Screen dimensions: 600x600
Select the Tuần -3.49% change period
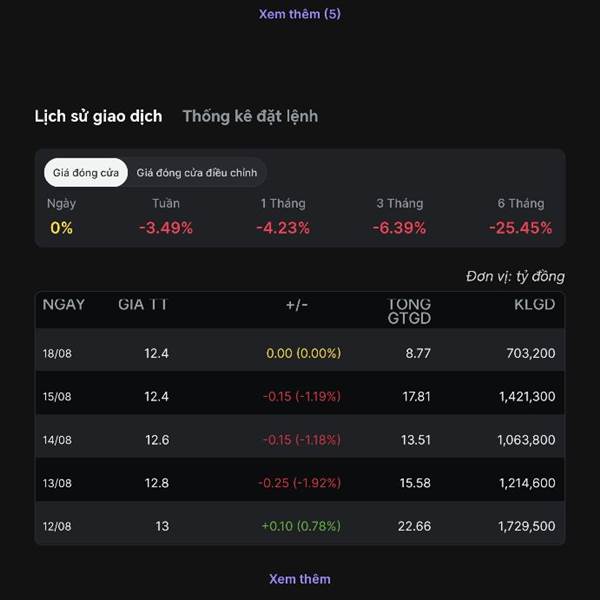[166, 216]
